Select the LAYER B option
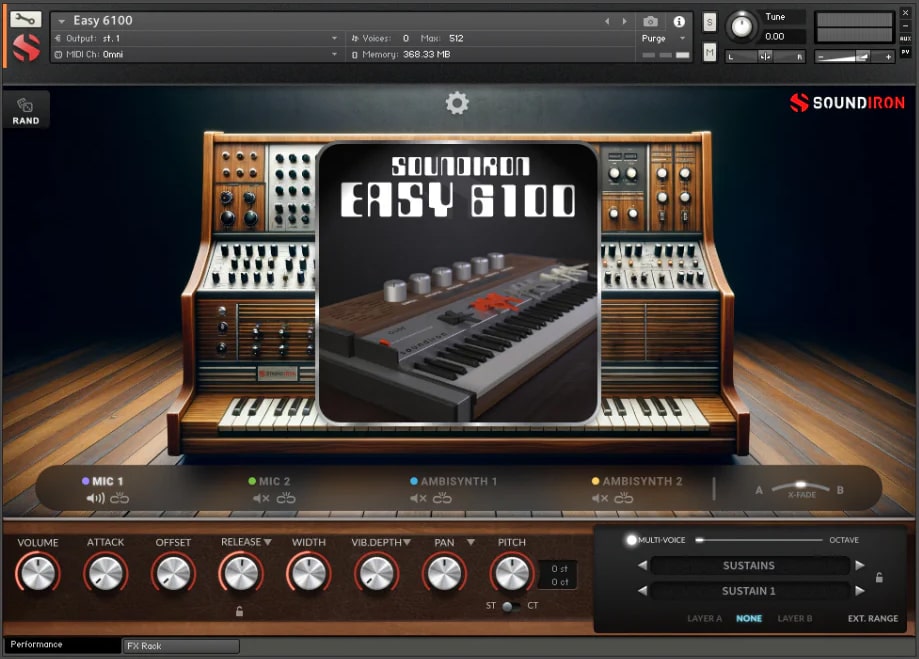This screenshot has height=659, width=919. [795, 618]
